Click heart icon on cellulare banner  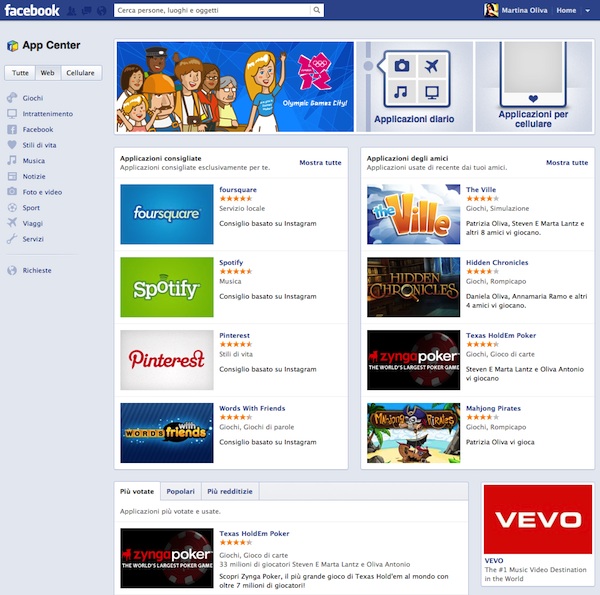tap(533, 99)
